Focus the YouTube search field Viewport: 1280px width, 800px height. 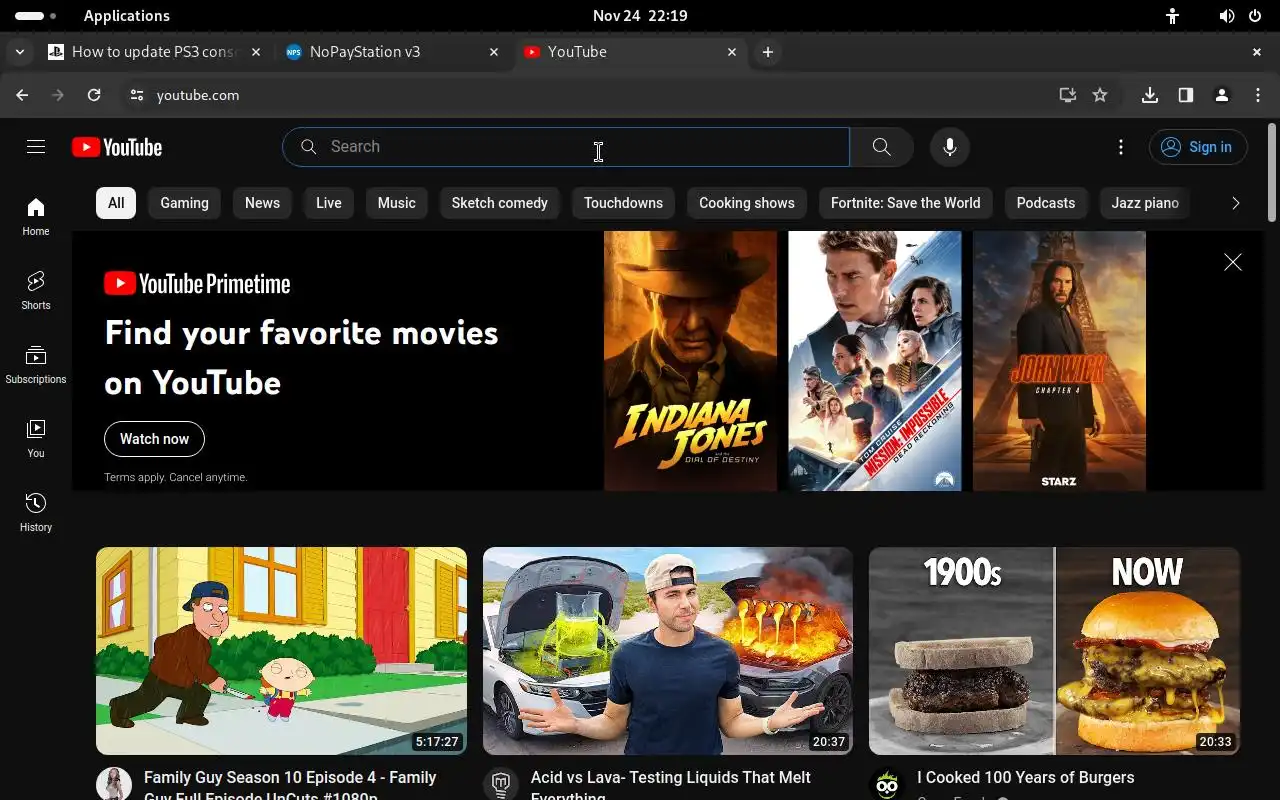tap(566, 147)
